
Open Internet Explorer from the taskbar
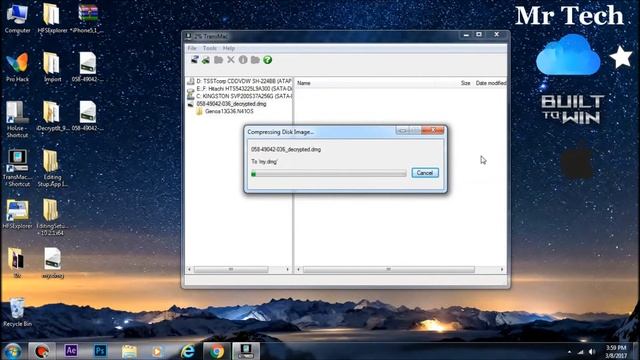pos(187,351)
